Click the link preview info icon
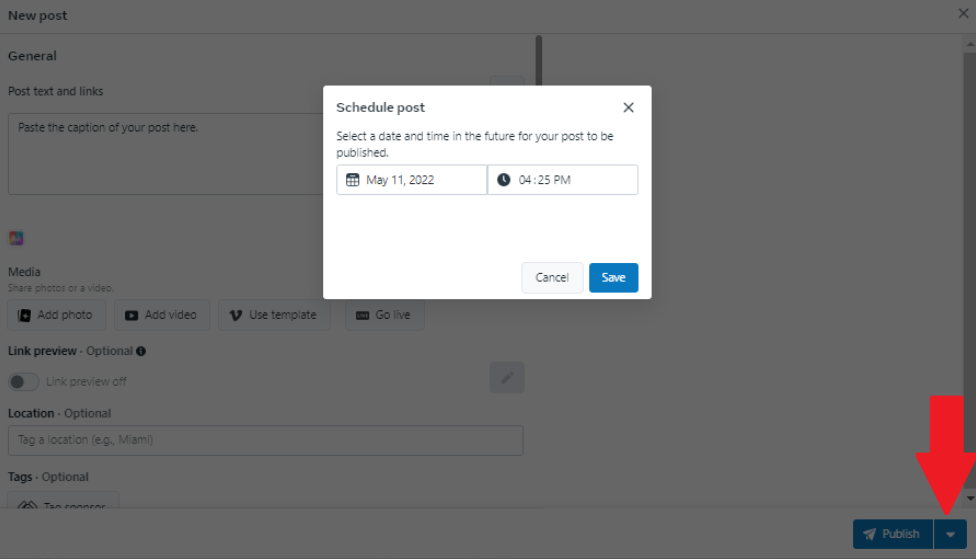 click(141, 351)
